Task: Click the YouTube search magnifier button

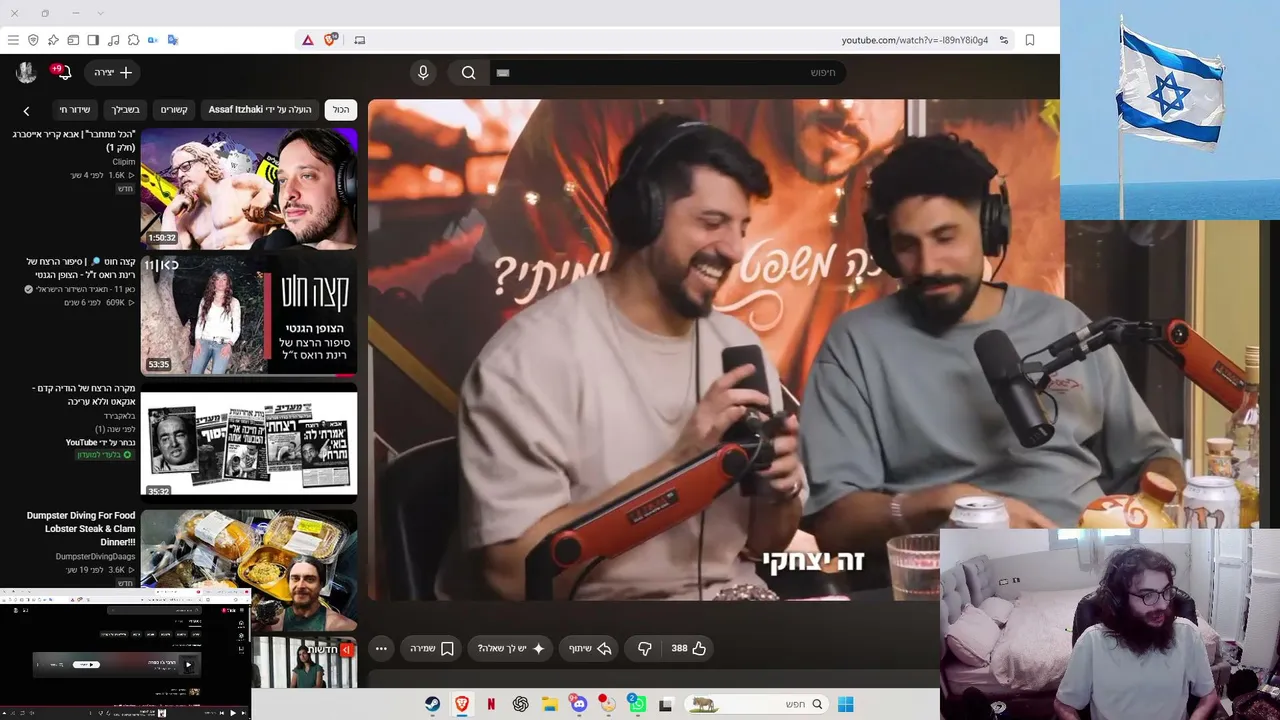Action: click(x=468, y=72)
